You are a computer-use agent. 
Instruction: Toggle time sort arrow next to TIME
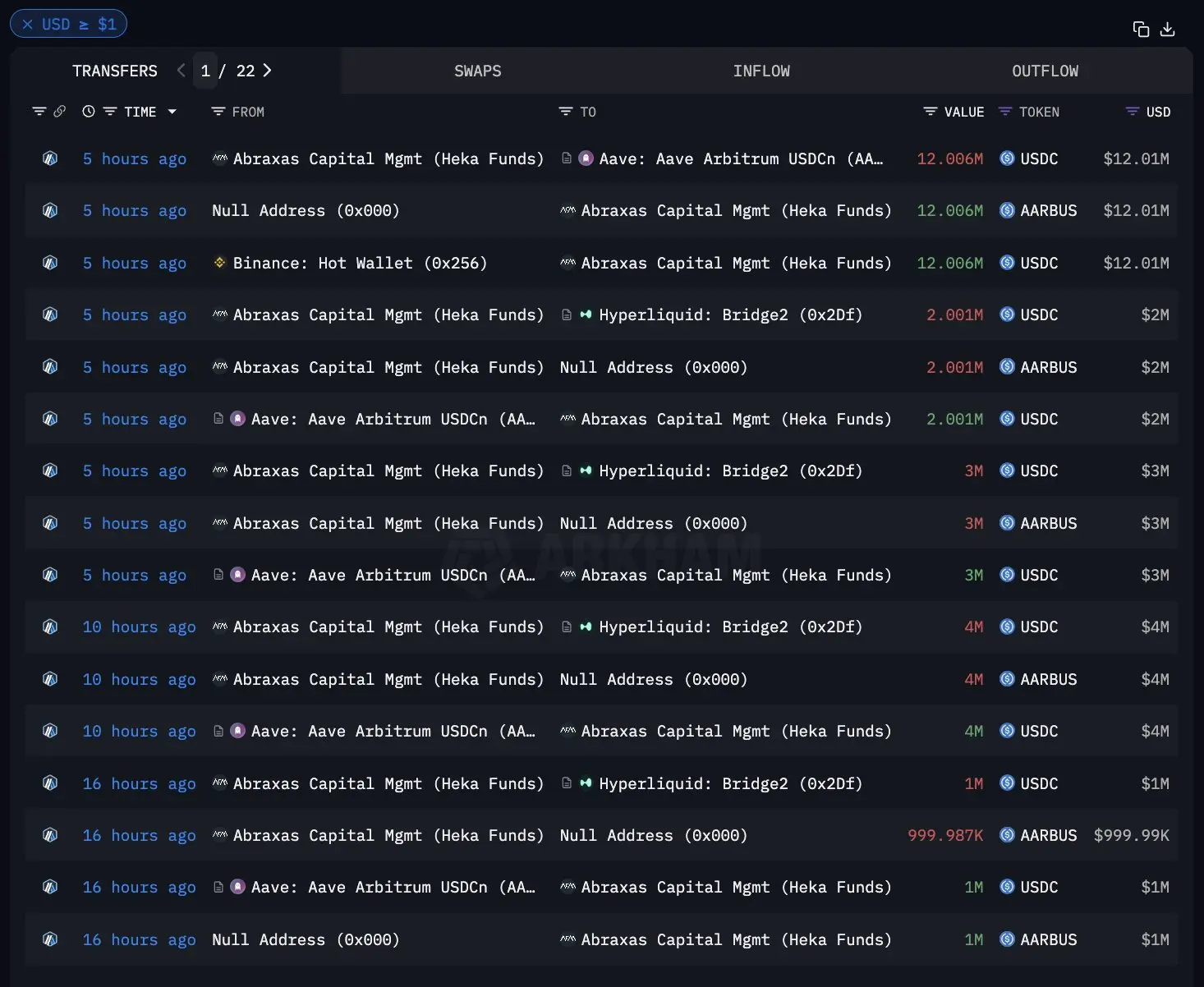tap(172, 112)
